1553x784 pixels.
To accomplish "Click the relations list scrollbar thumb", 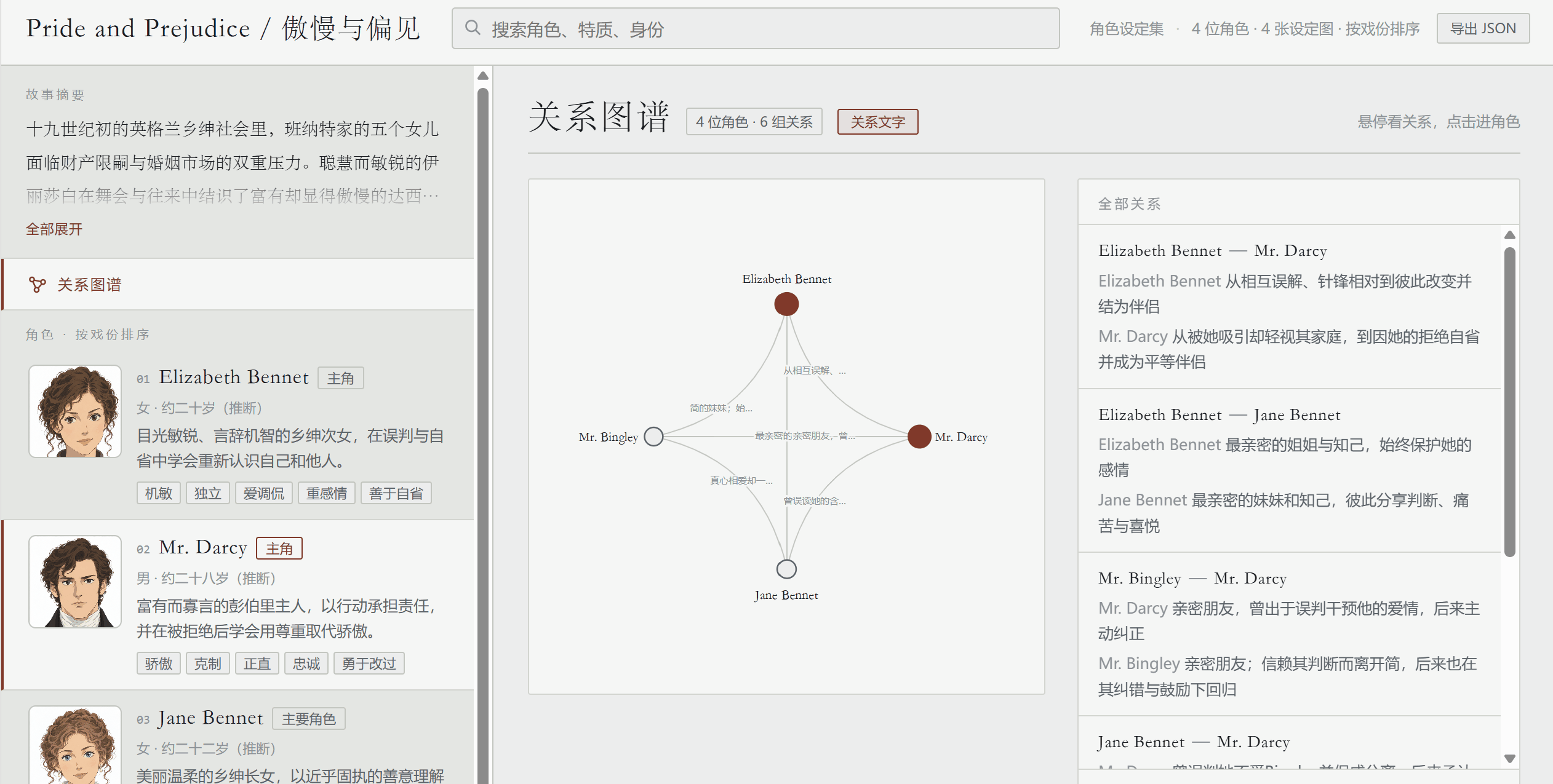I will 1509,402.
